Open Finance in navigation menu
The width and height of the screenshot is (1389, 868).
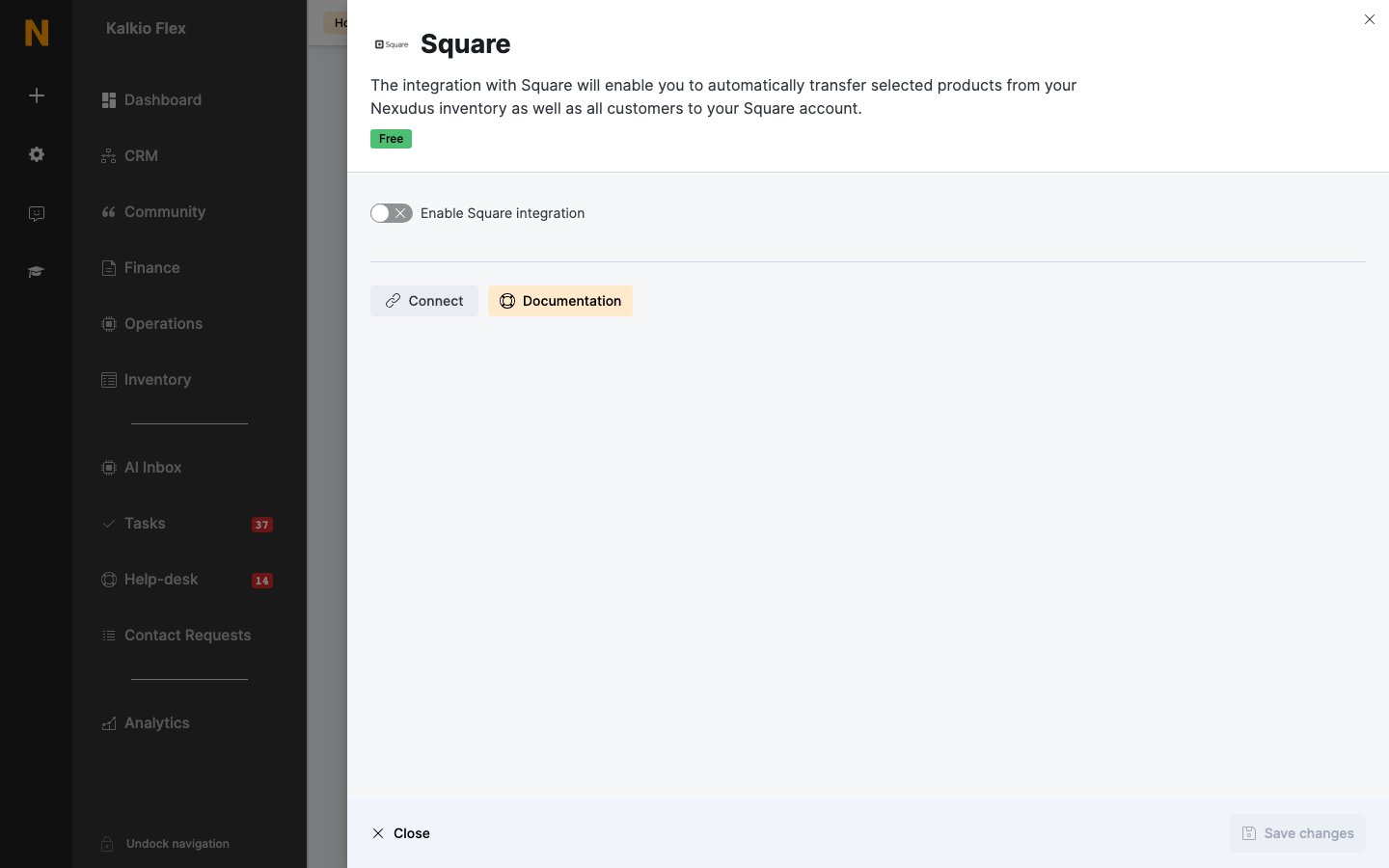[x=141, y=268]
